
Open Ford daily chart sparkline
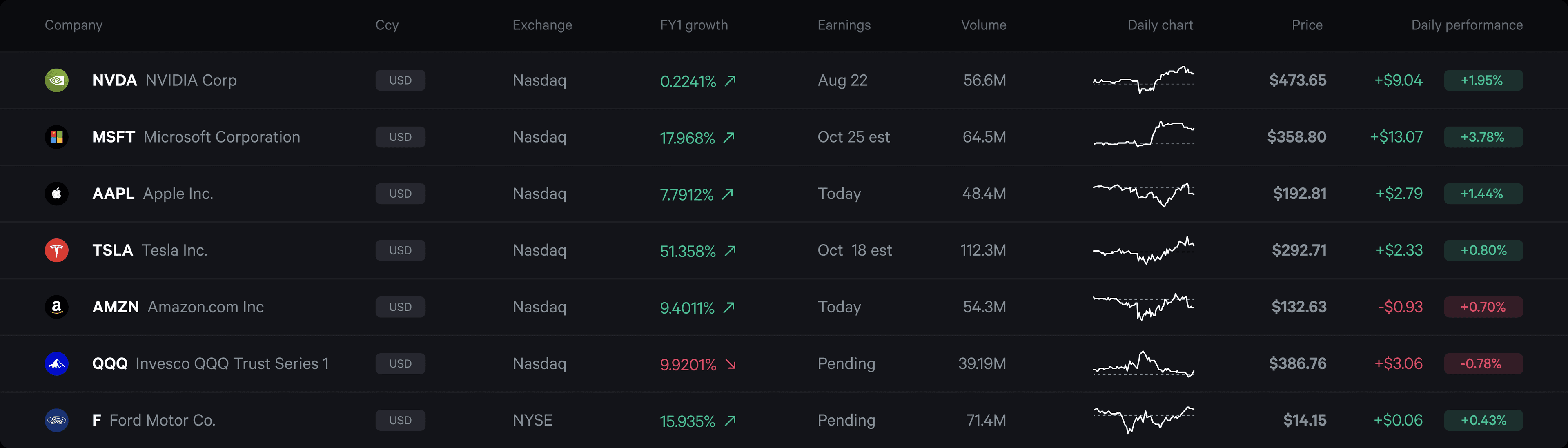tap(1143, 420)
